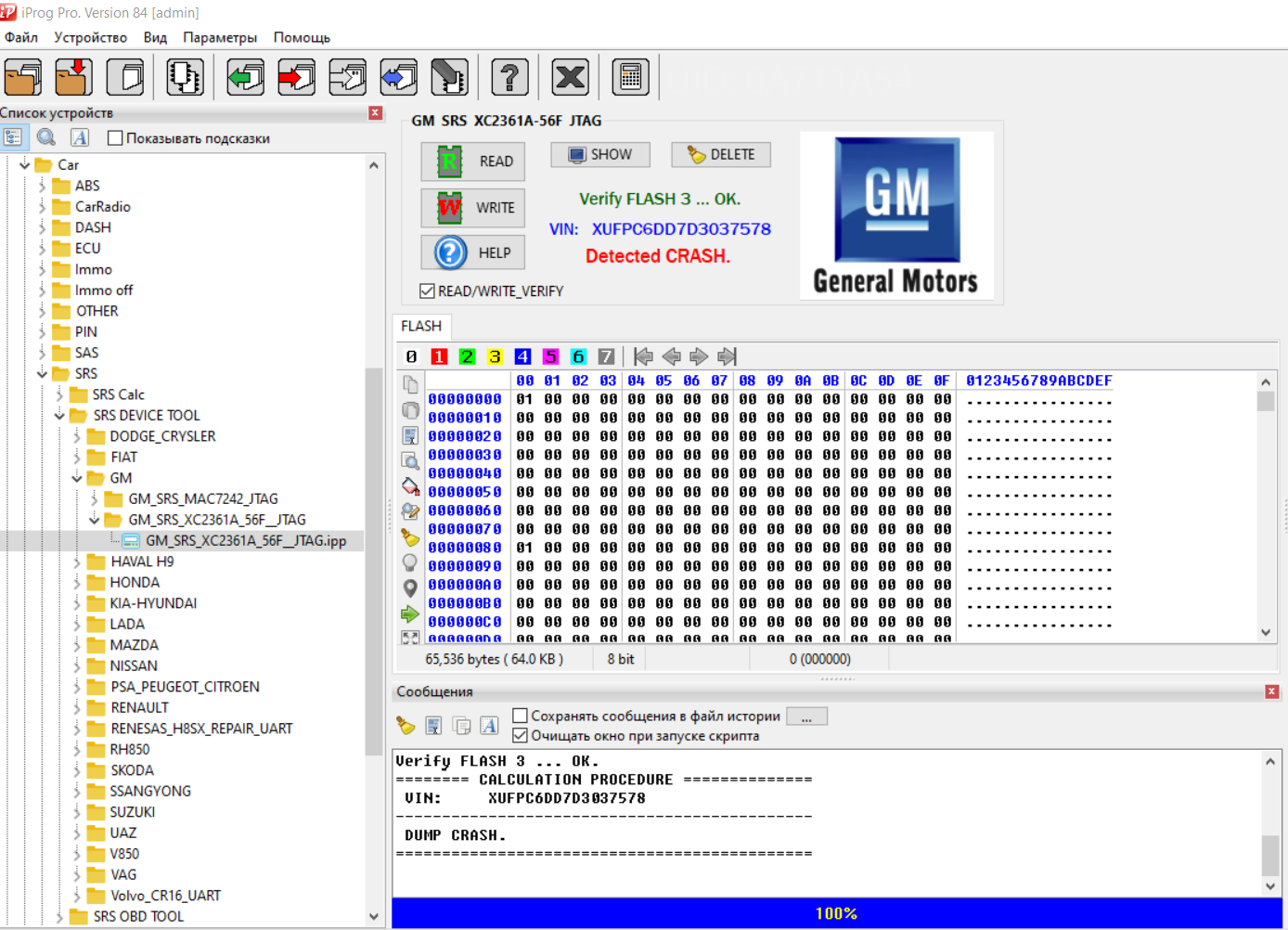The image size is (1288, 930).
Task: Collapse the SRS folder node
Action: click(x=42, y=373)
